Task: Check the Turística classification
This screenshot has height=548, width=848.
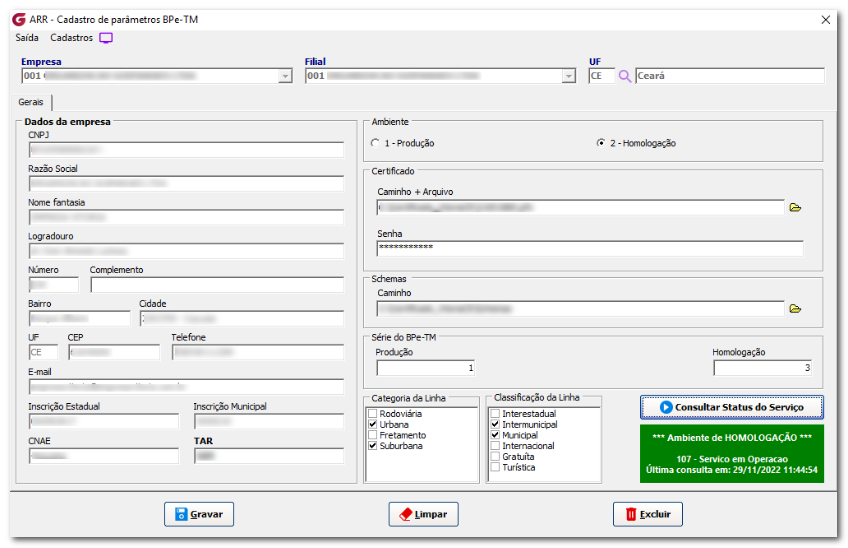Action: (495, 467)
